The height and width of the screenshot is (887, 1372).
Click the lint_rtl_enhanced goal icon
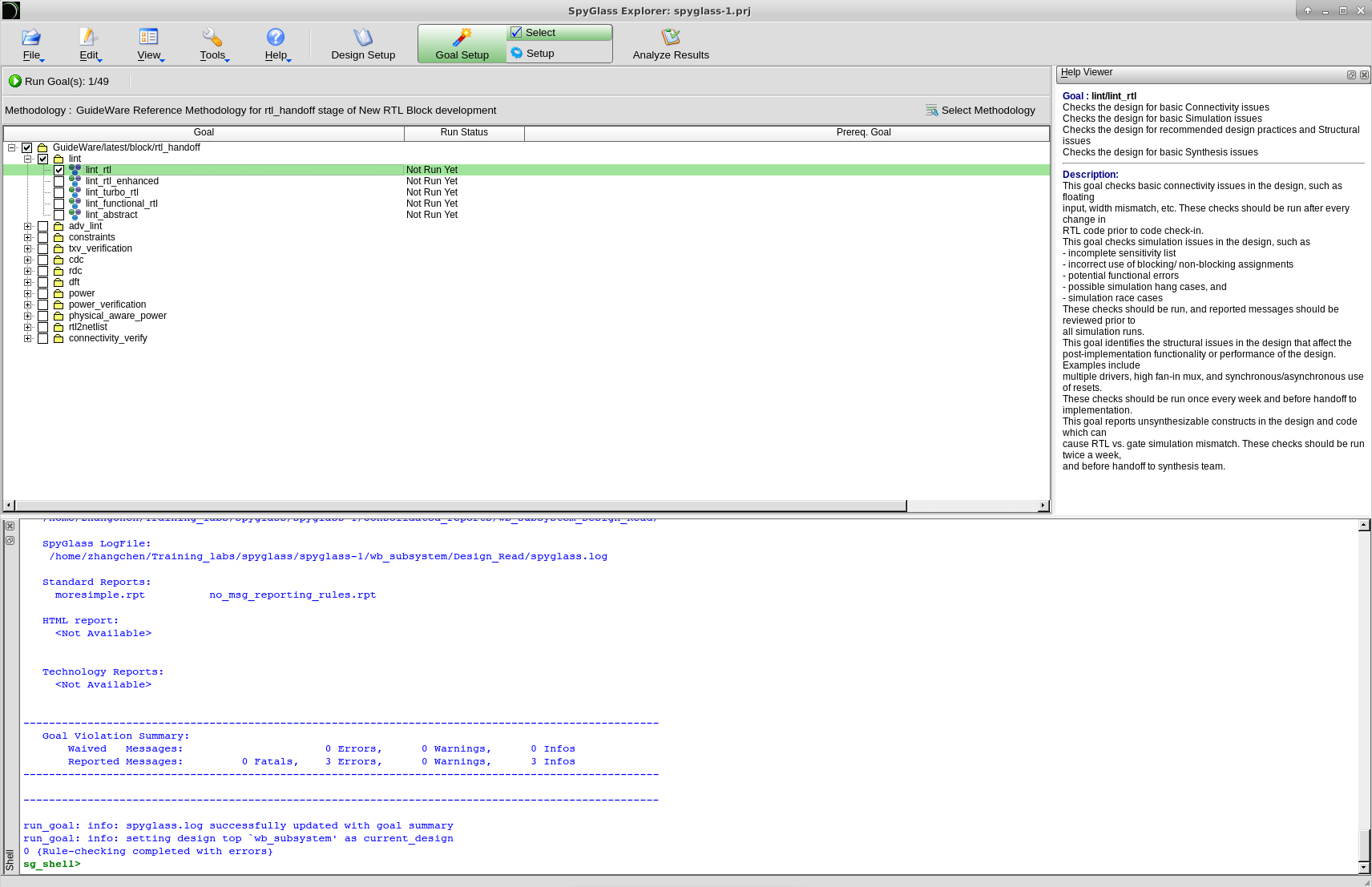coord(75,181)
